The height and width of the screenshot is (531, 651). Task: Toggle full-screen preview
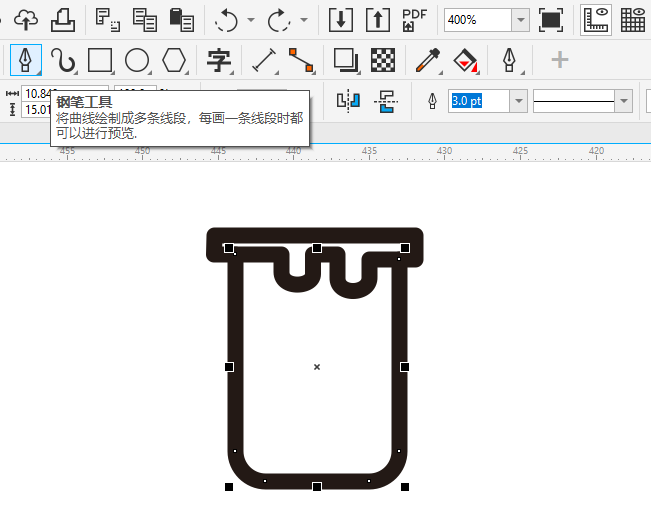[551, 20]
